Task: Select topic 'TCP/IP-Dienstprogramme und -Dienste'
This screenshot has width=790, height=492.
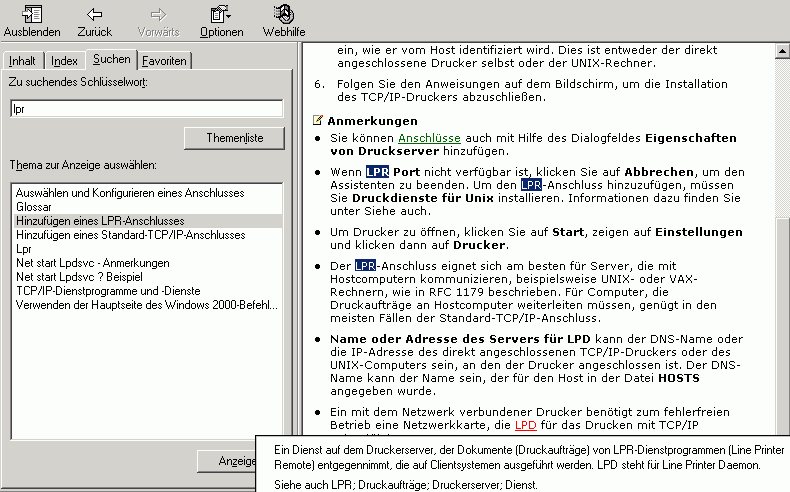Action: coord(146,291)
